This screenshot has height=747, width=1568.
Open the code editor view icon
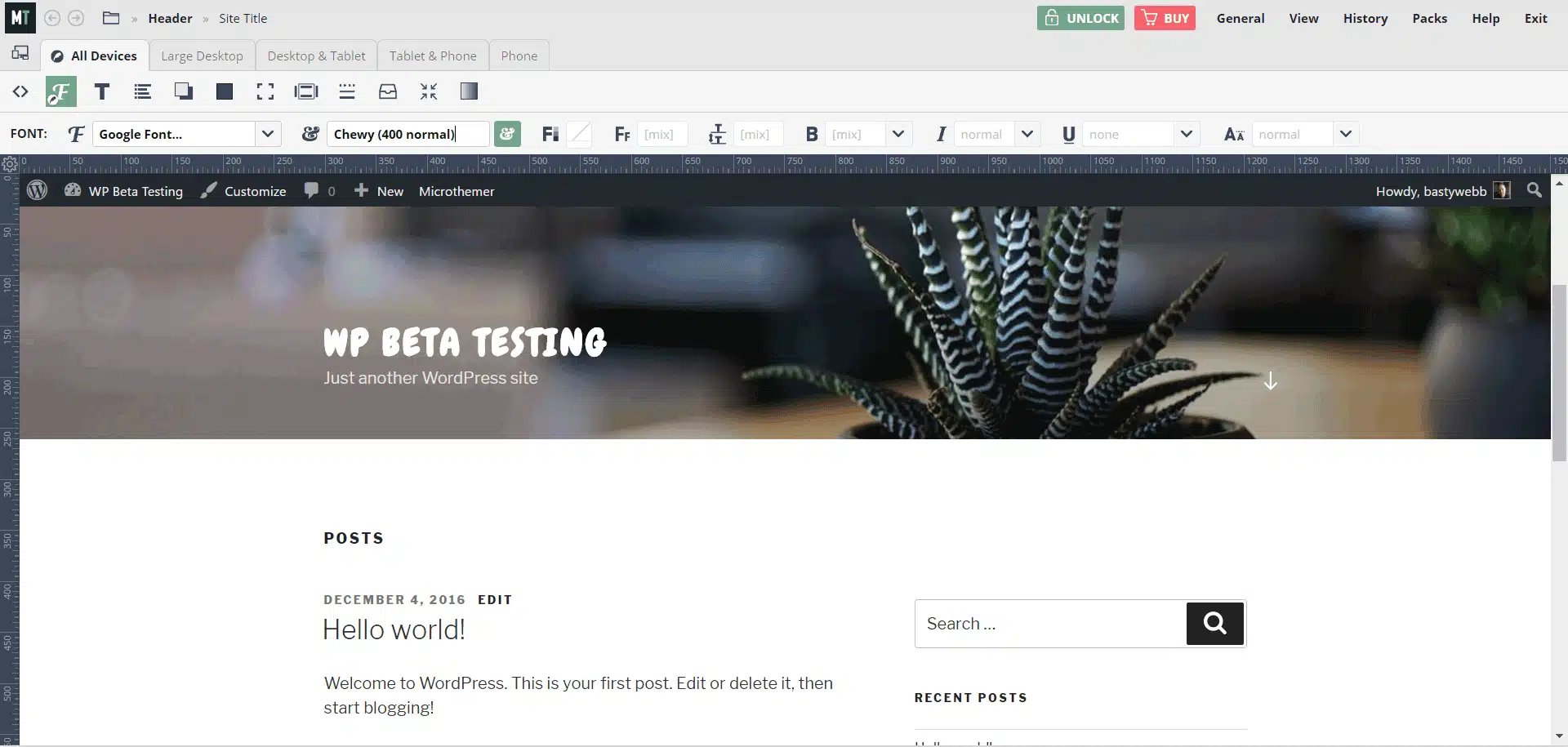[20, 91]
